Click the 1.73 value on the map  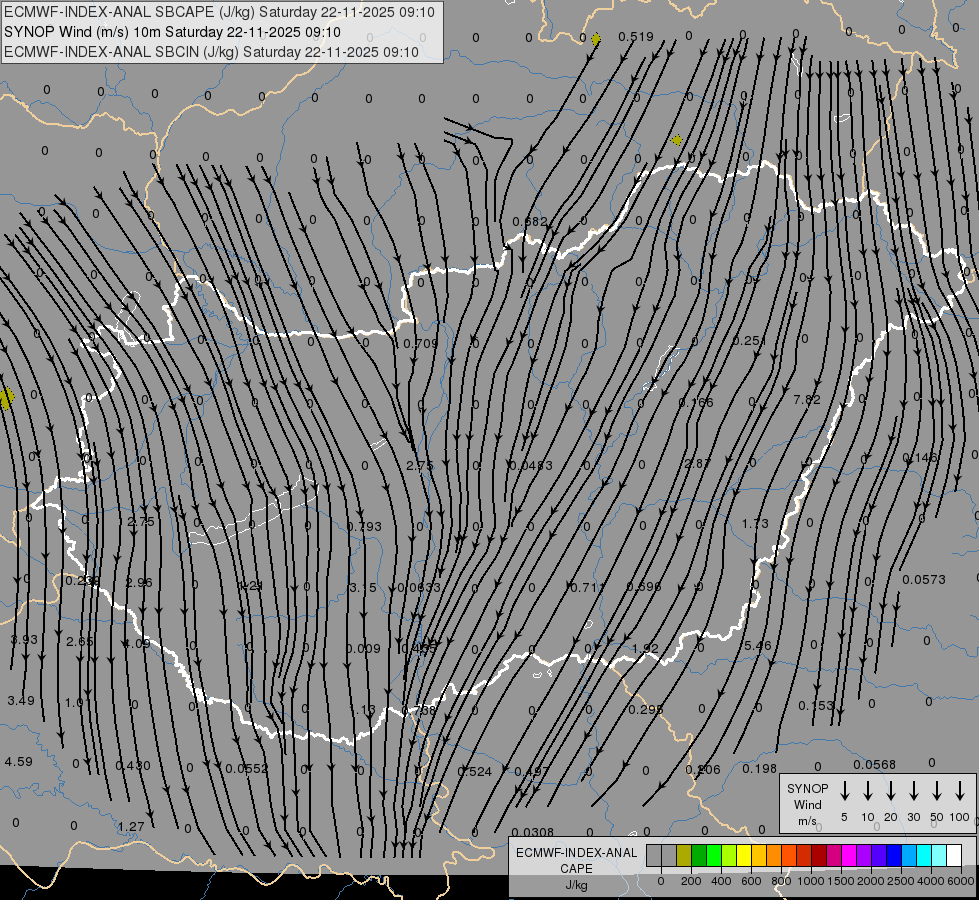pos(755,523)
